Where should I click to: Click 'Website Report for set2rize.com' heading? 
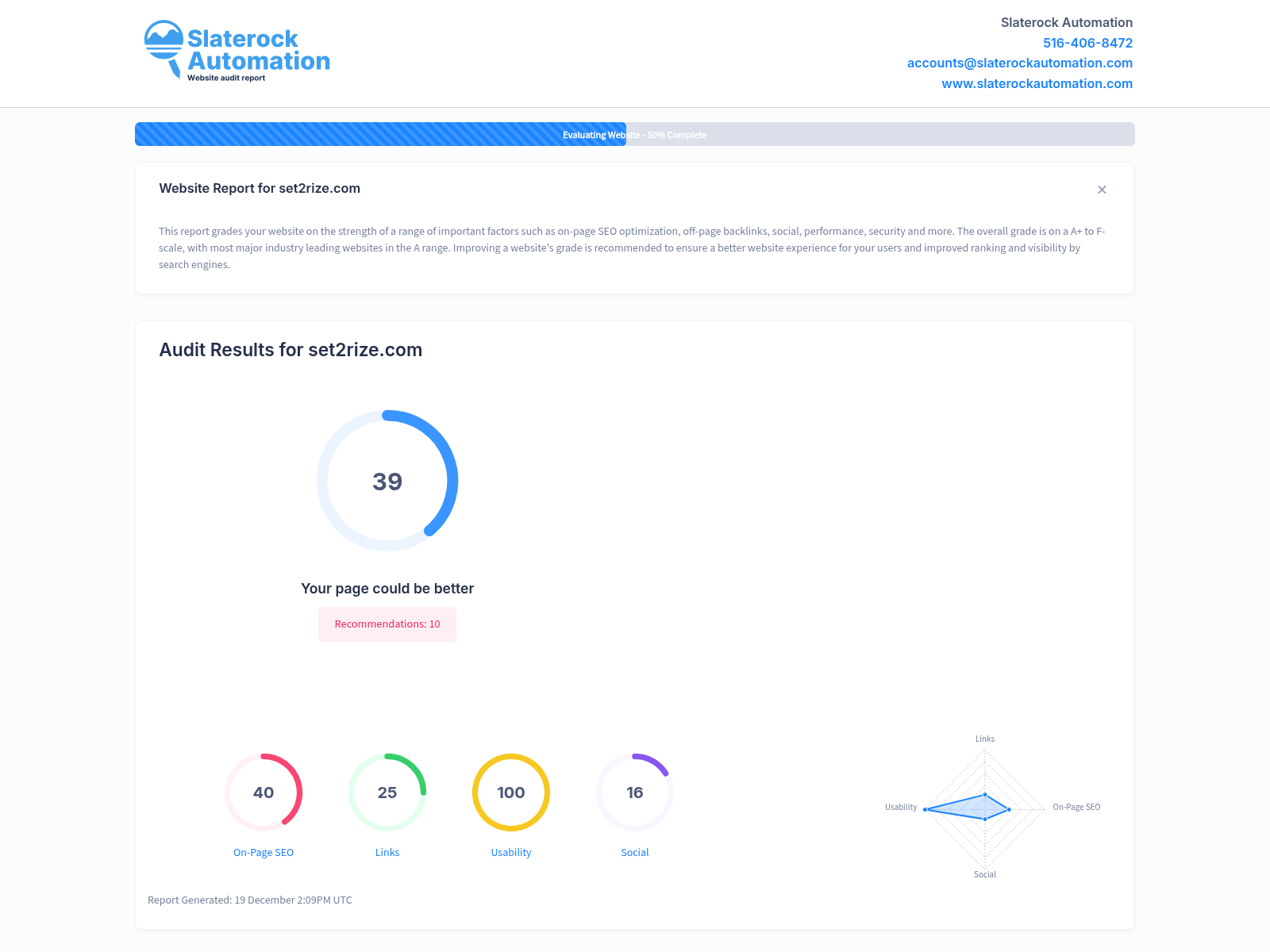coord(260,188)
